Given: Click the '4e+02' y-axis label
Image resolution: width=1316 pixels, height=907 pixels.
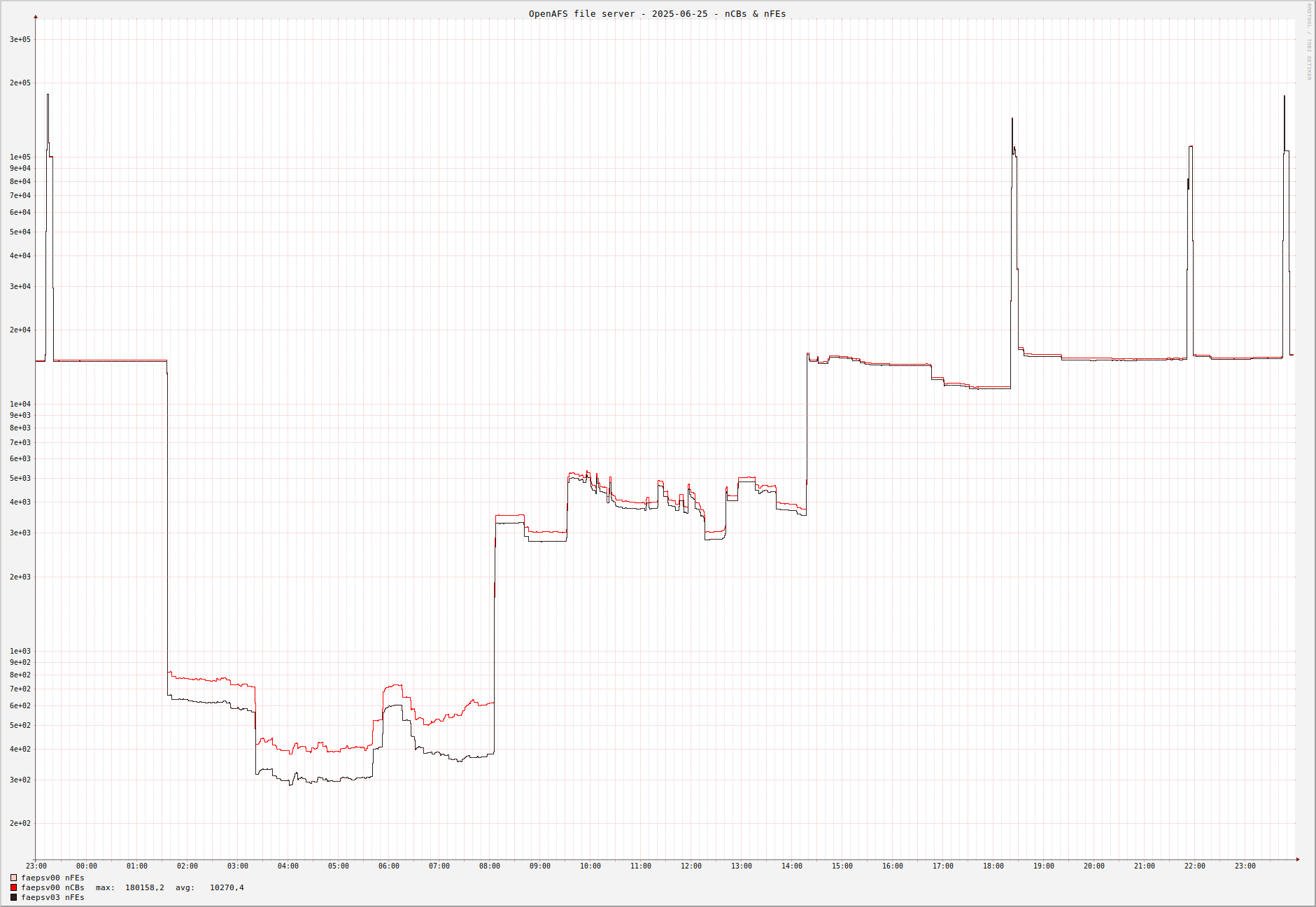Looking at the screenshot, I should pyautogui.click(x=20, y=749).
